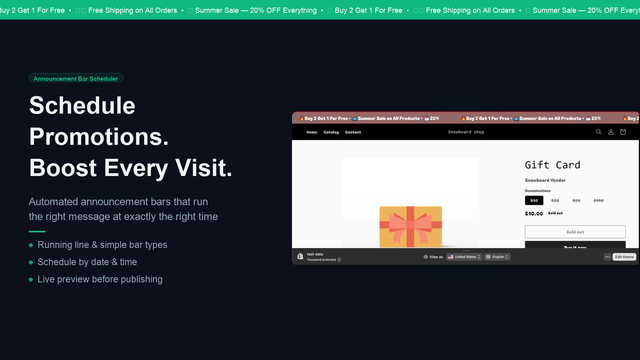Image resolution: width=640 pixels, height=360 pixels.
Task: Click the Snowboard shop store title
Action: click(x=466, y=132)
